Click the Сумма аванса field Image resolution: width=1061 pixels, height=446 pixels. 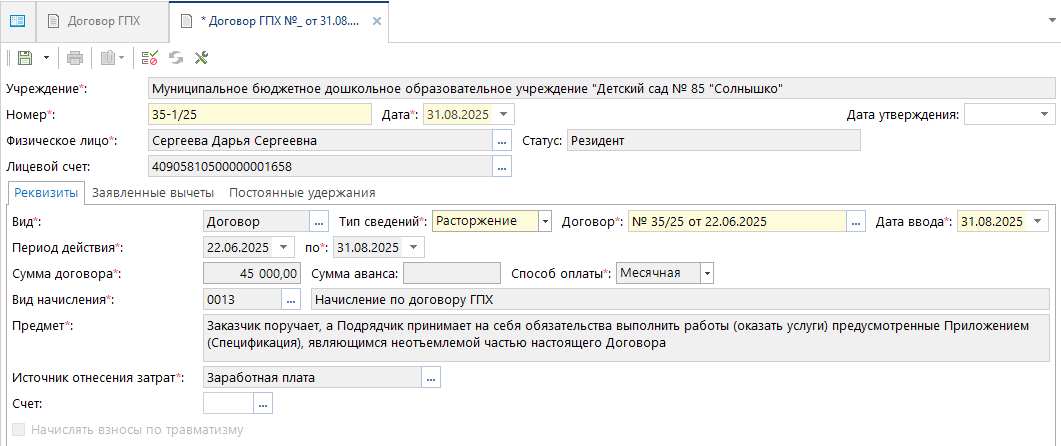[x=451, y=273]
